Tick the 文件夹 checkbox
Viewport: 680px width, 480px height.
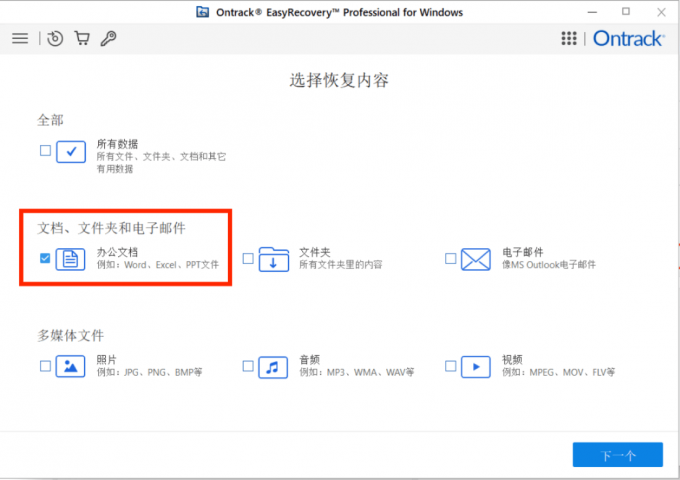[247, 258]
